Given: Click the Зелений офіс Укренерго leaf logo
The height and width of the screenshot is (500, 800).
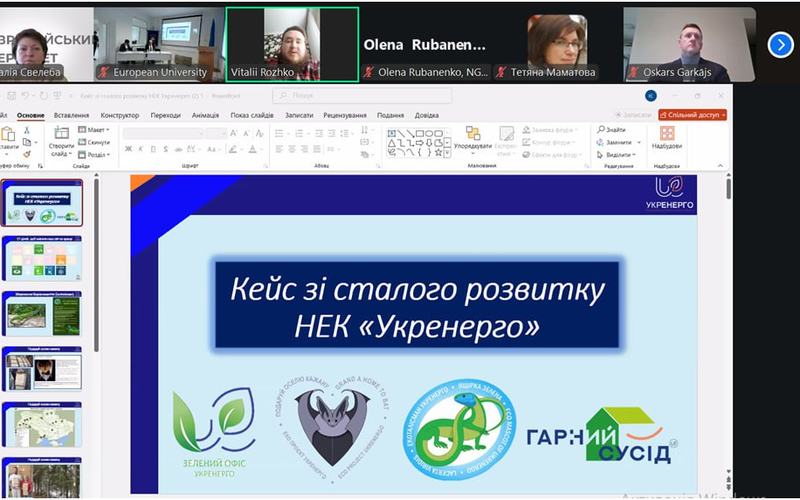Looking at the screenshot, I should point(214,432).
